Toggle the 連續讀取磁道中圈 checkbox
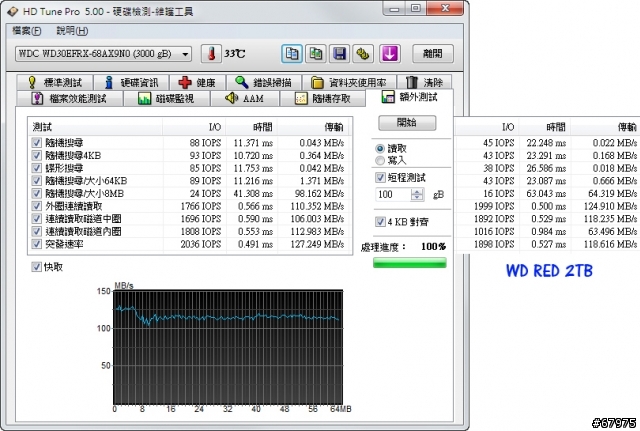 36,218
